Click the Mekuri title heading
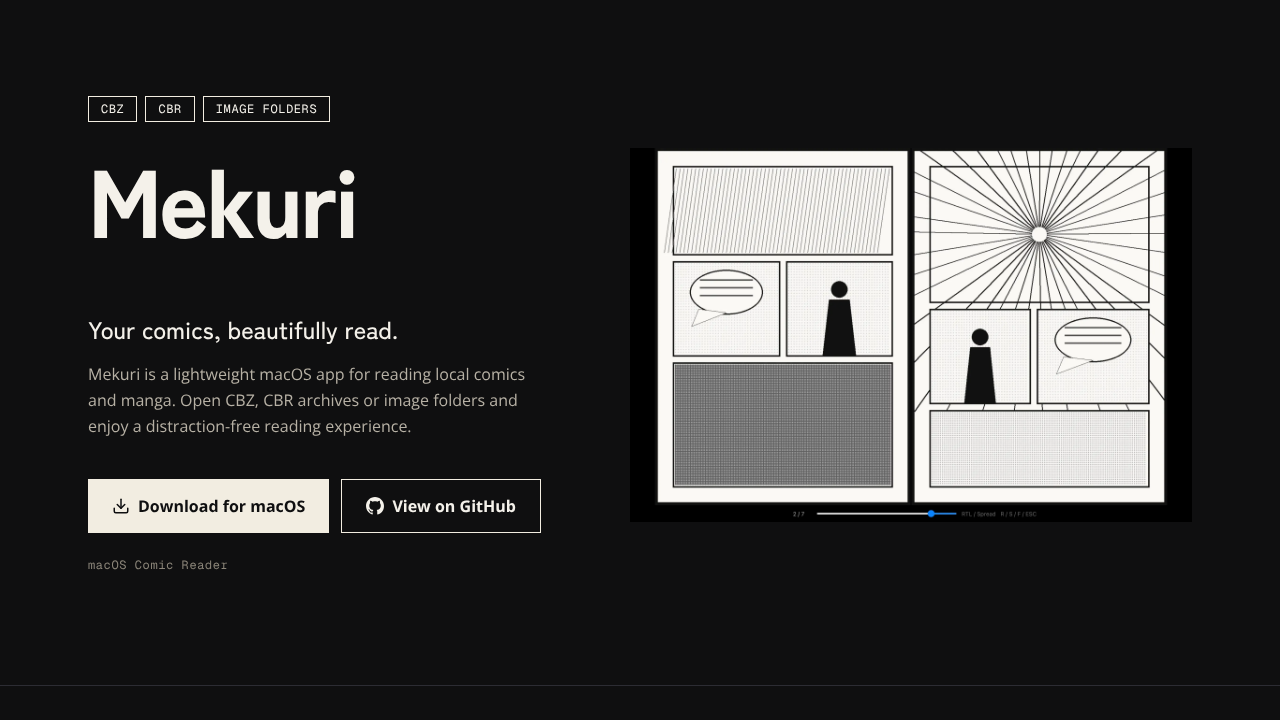1280x720 pixels. tap(223, 206)
